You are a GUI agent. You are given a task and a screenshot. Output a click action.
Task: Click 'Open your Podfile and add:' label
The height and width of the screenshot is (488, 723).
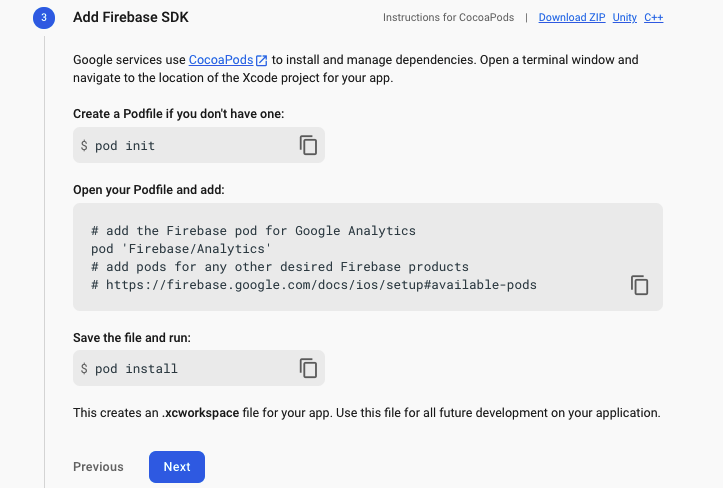[x=148, y=190]
